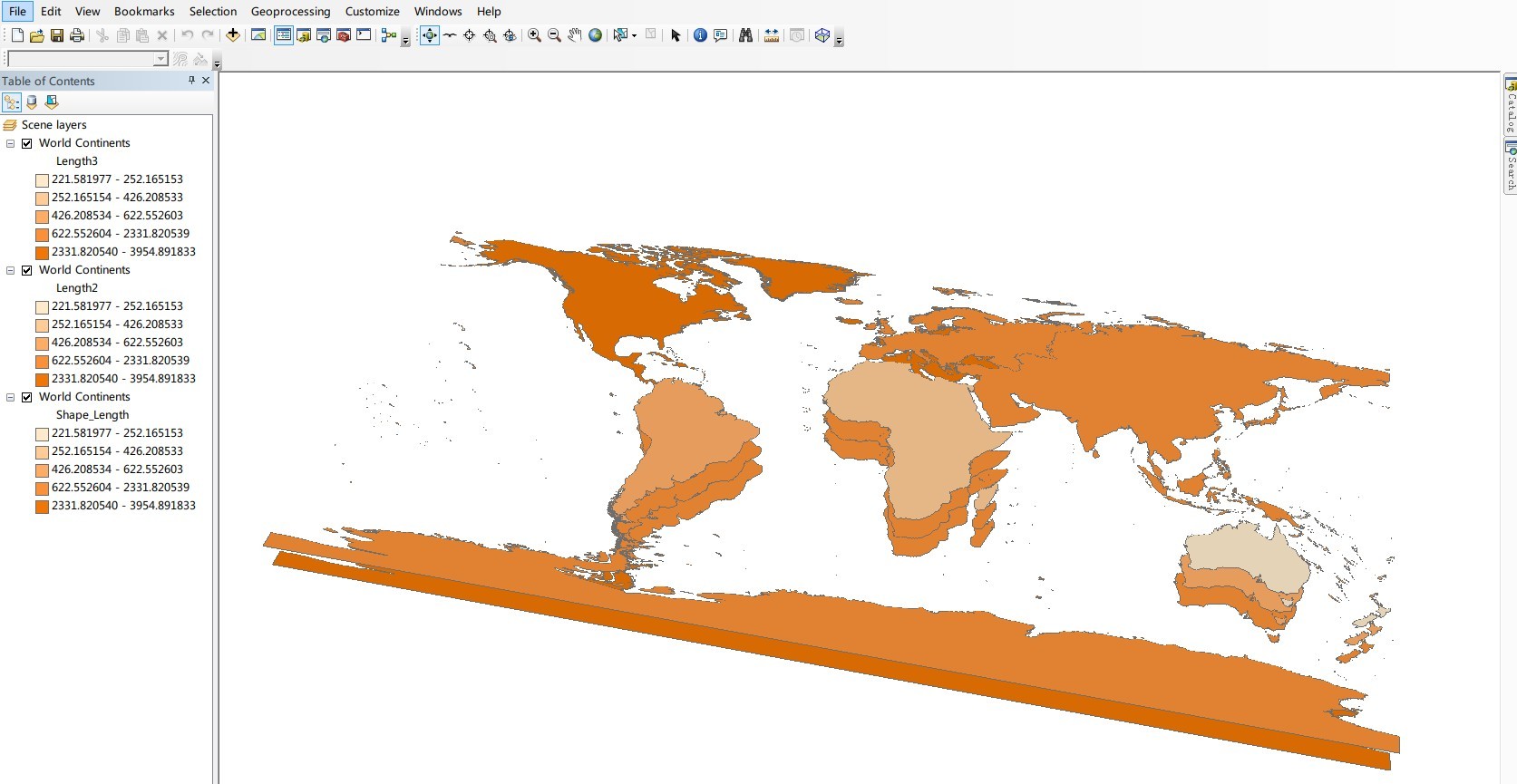Select the Measure ruler tool

(771, 35)
